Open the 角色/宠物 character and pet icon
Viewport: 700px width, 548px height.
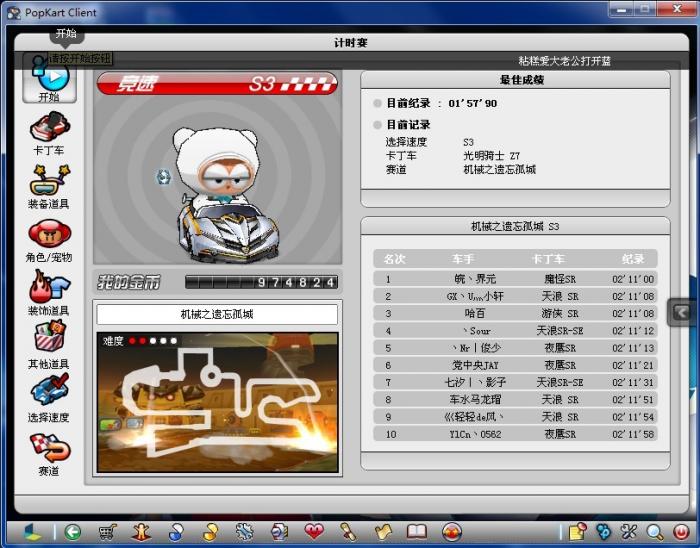(49, 240)
